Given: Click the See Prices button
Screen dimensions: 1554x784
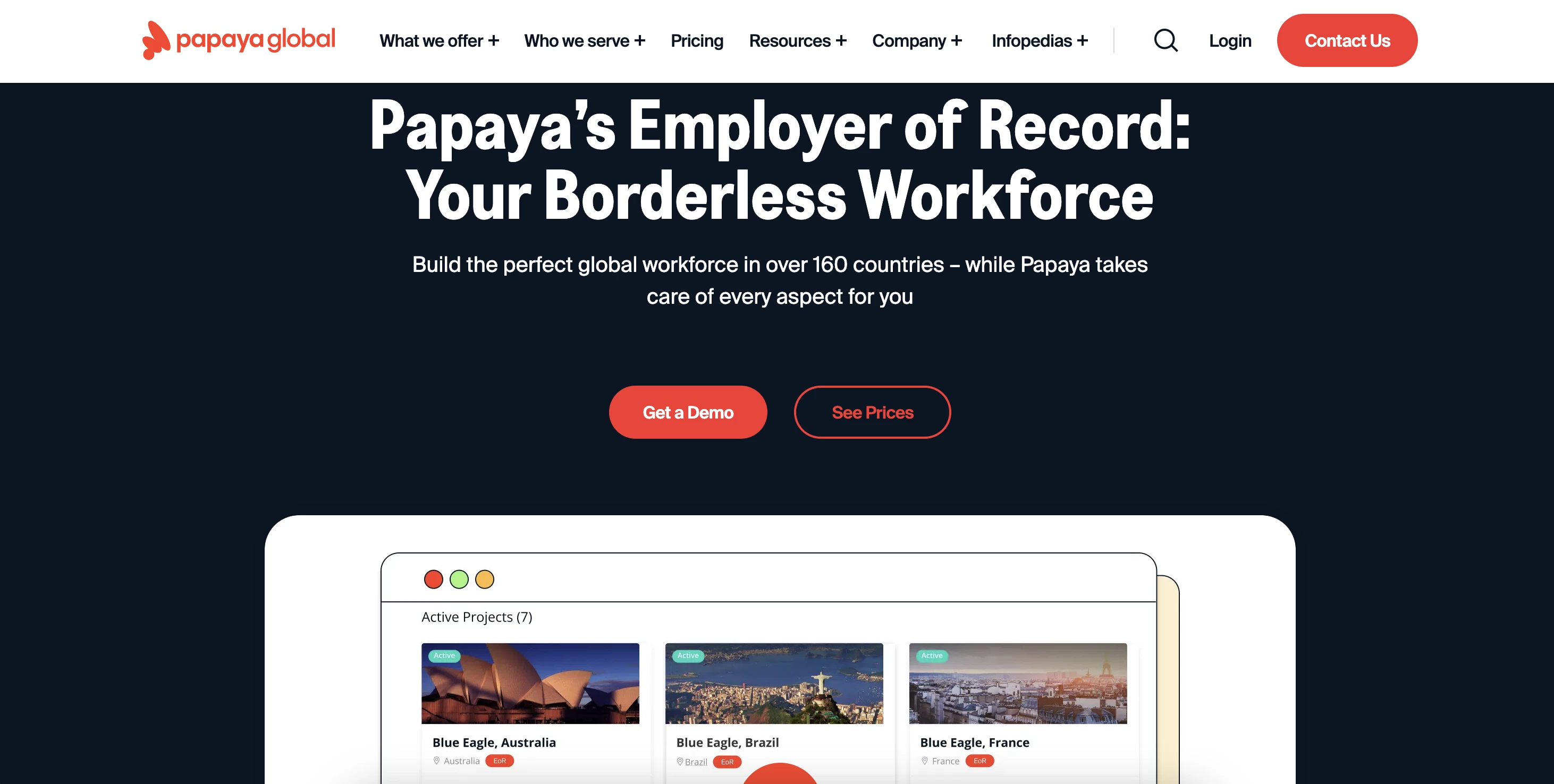Looking at the screenshot, I should pyautogui.click(x=872, y=411).
